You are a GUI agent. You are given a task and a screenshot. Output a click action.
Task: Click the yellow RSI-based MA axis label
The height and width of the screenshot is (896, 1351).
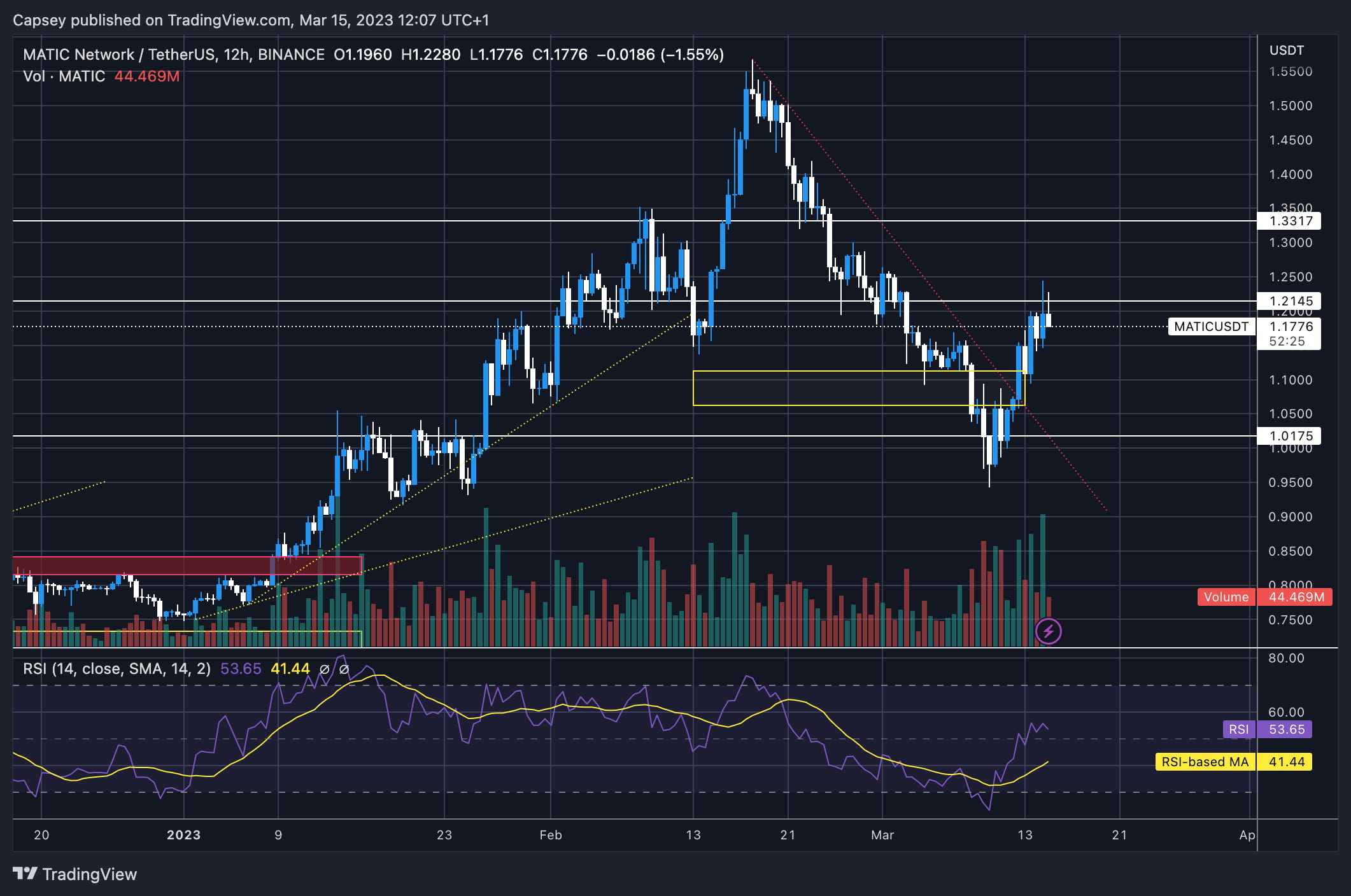click(1205, 762)
